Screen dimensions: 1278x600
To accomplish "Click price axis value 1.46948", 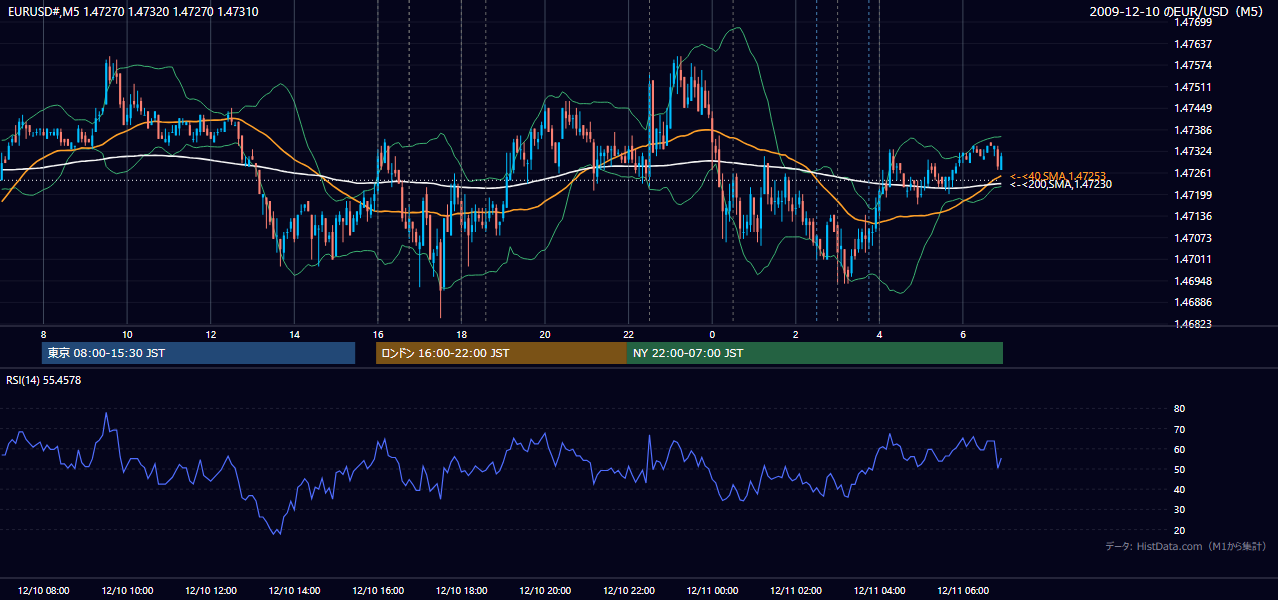I will point(1193,281).
